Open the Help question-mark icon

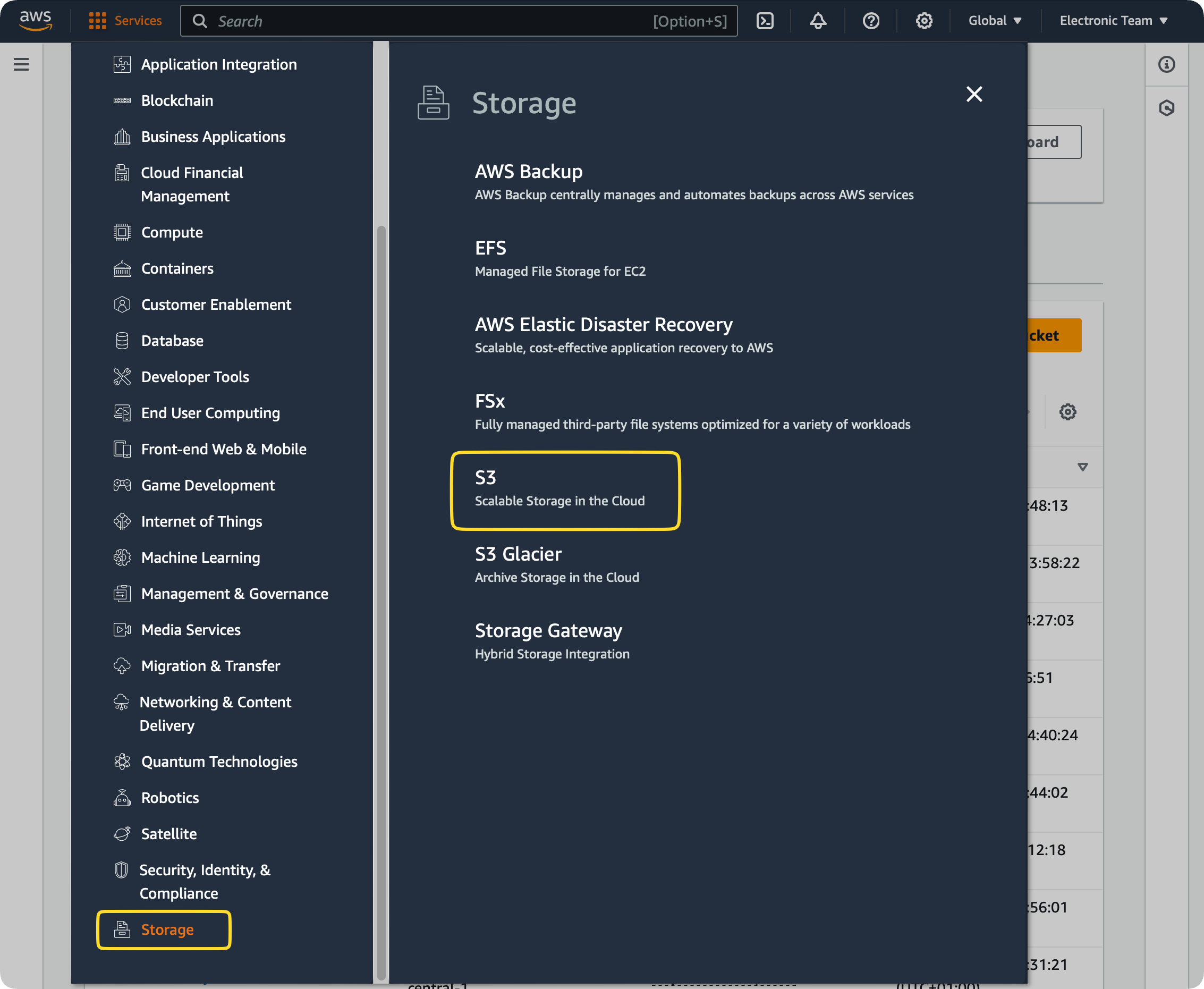871,21
